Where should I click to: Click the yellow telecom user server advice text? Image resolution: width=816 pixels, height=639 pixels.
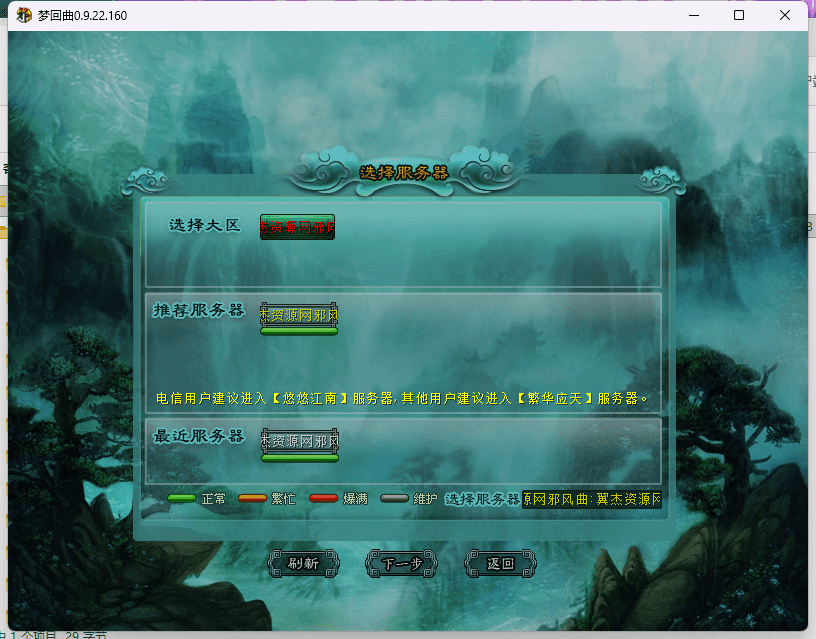403,398
